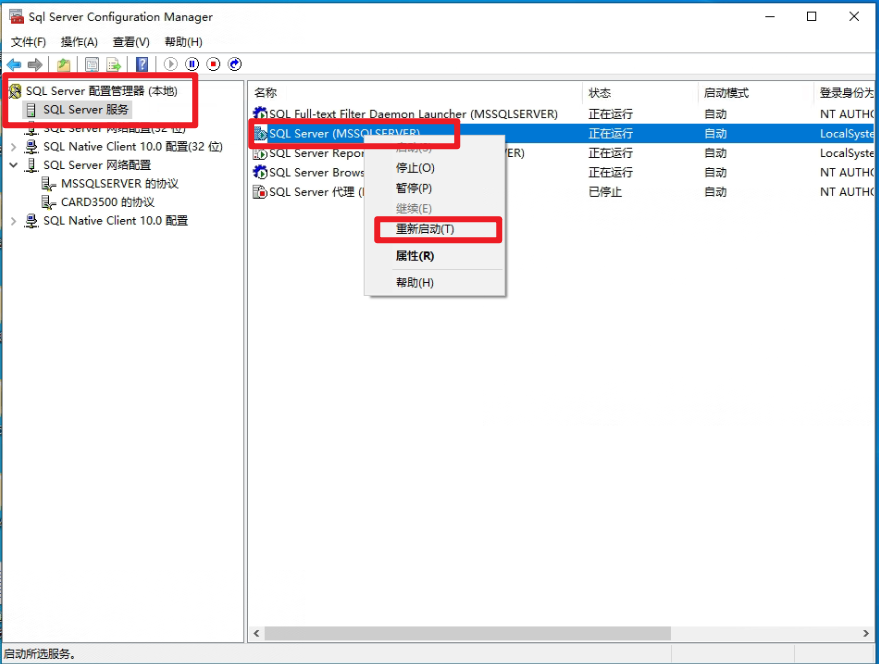Collapse the SQL Server 网络配置 node
Screen dimensions: 879x664
pos(13,165)
